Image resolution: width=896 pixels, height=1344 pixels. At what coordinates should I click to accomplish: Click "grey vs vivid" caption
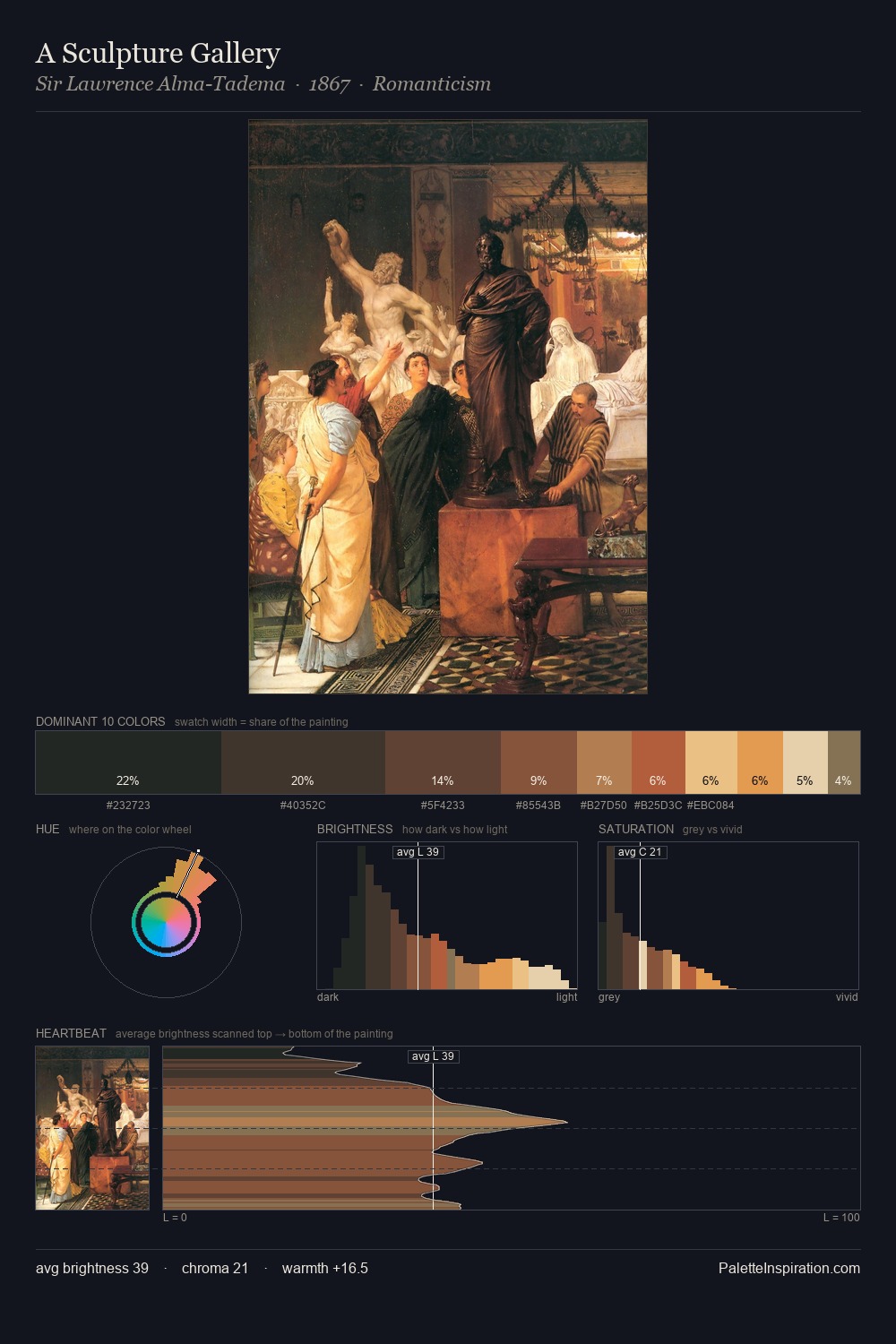[712, 830]
